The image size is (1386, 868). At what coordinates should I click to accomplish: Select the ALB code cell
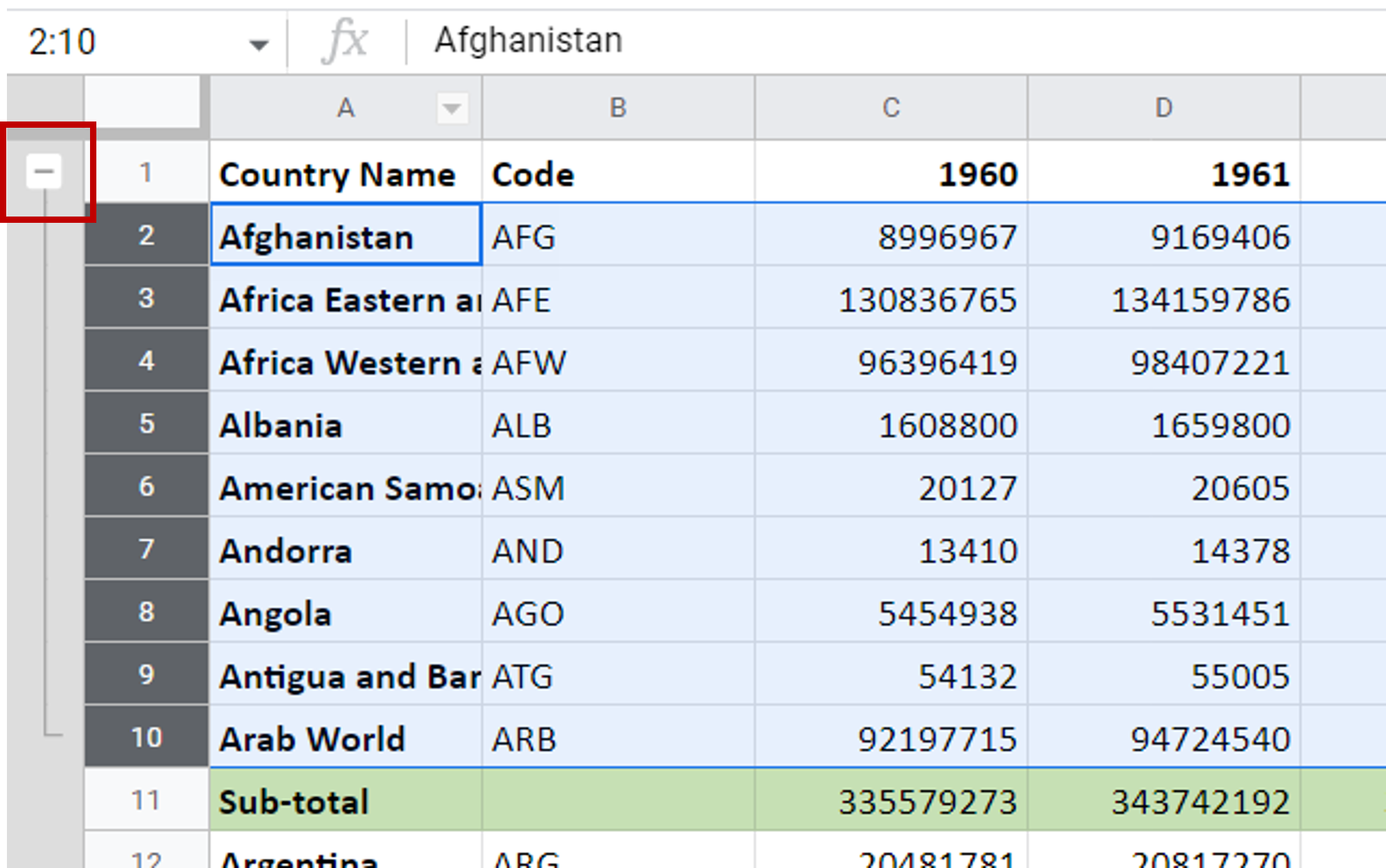(x=618, y=423)
